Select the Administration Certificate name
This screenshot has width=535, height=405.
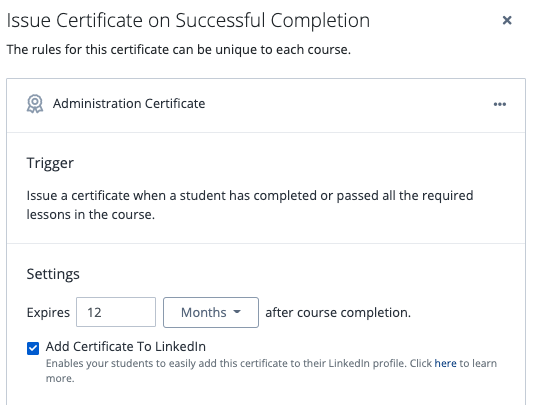click(x=129, y=104)
